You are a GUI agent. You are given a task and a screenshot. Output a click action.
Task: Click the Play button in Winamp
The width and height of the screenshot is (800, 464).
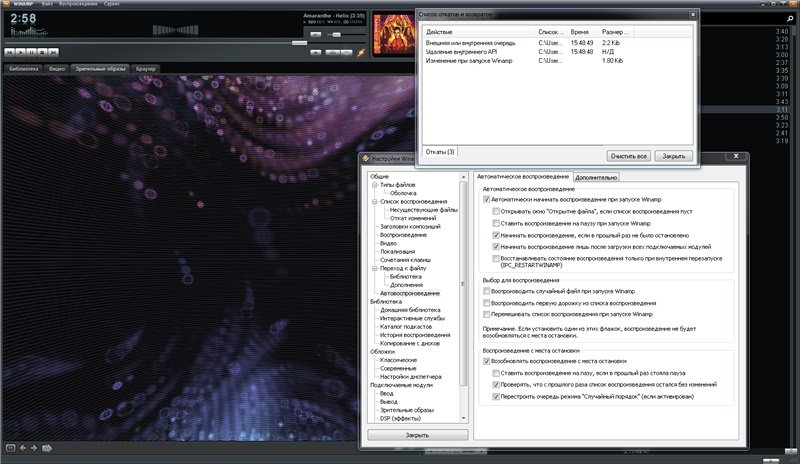click(20, 50)
